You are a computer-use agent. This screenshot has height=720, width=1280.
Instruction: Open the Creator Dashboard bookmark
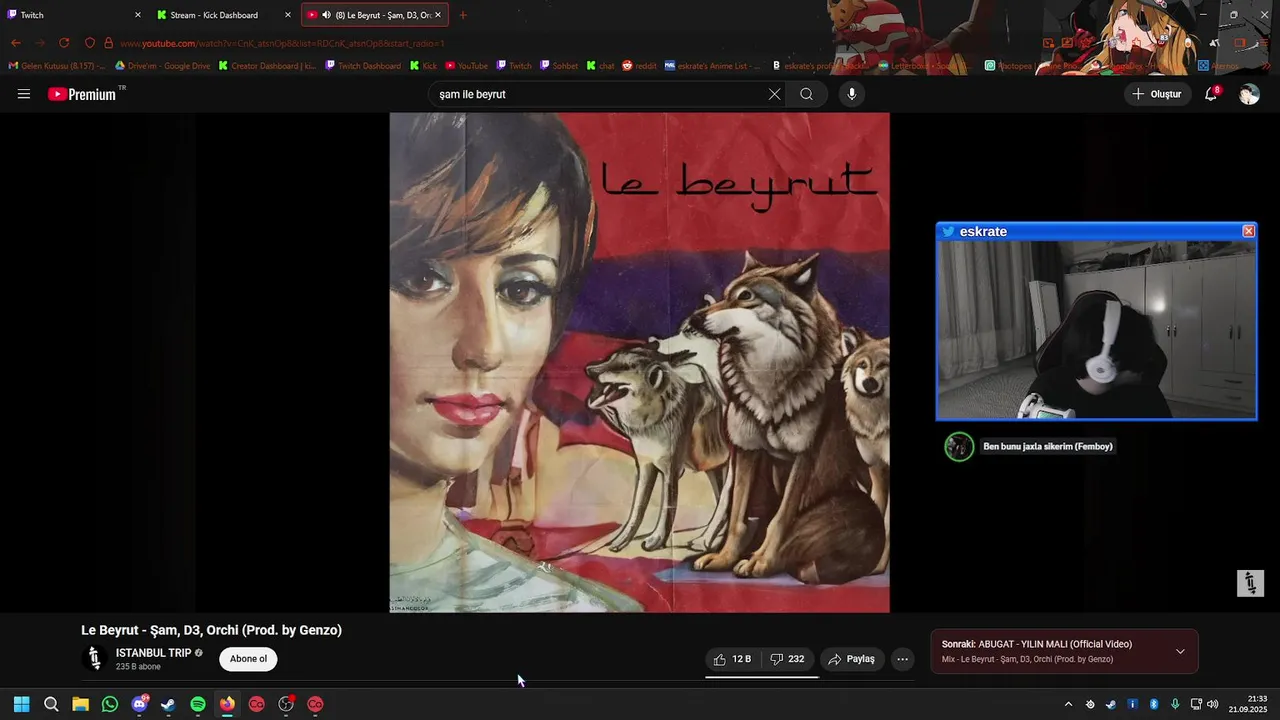(x=266, y=66)
